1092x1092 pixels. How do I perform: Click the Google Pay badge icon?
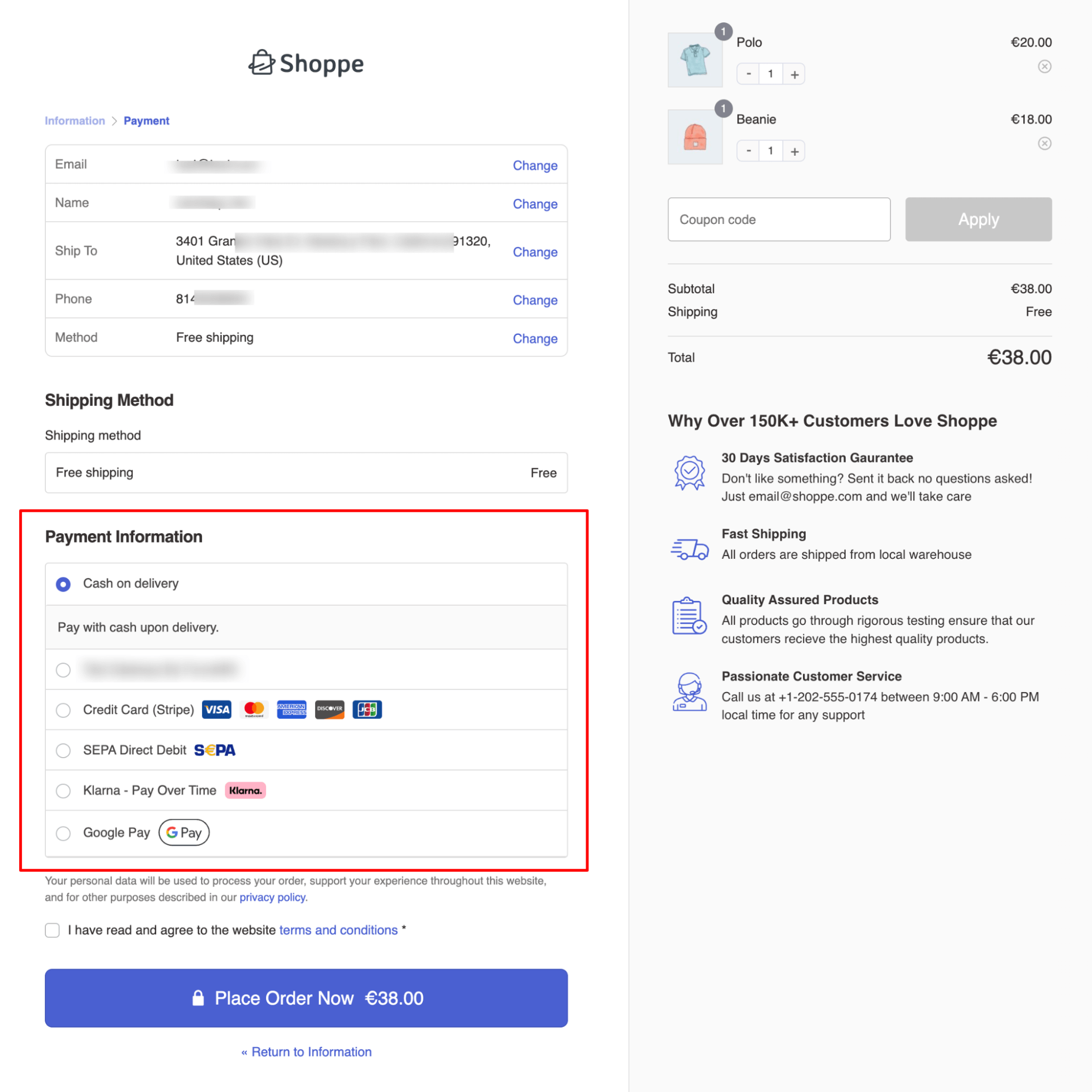point(184,832)
